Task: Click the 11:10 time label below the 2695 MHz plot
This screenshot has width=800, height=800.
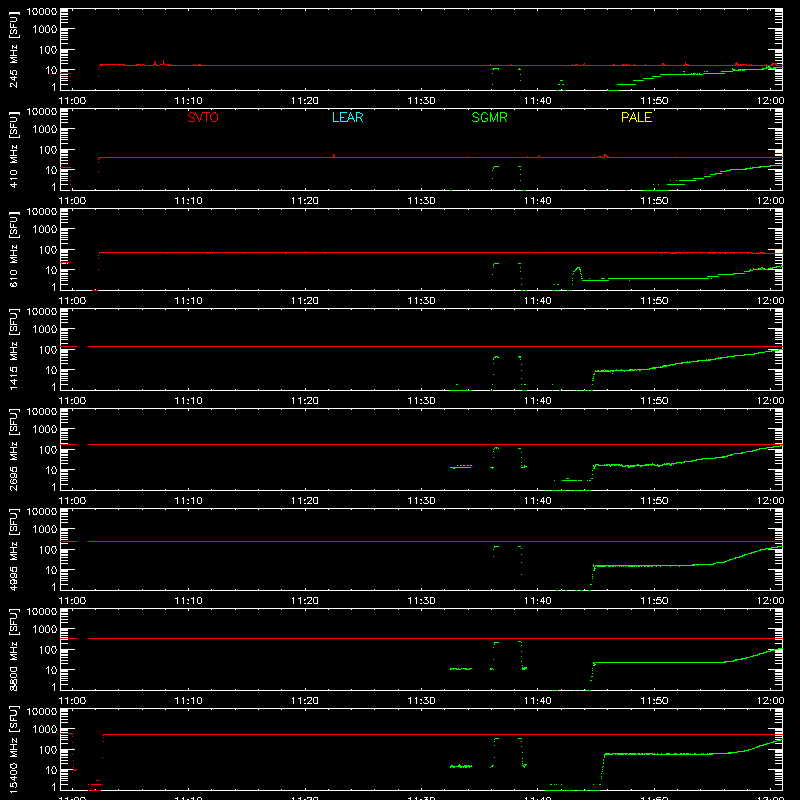Action: [x=188, y=501]
